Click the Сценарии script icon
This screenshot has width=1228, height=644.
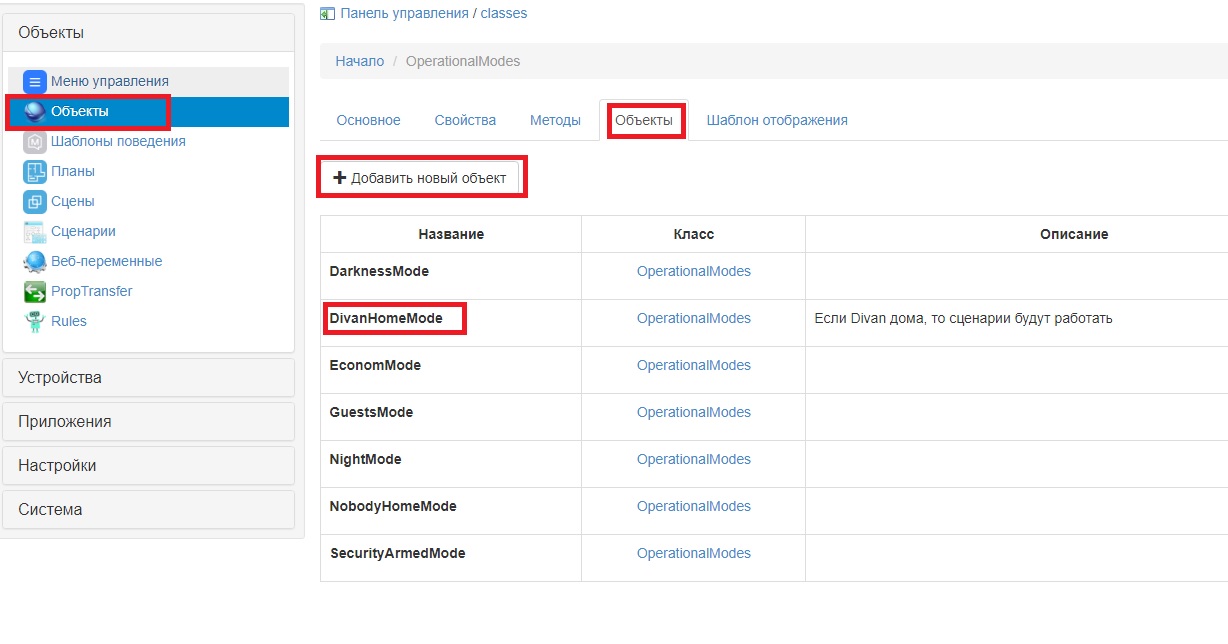coord(35,232)
